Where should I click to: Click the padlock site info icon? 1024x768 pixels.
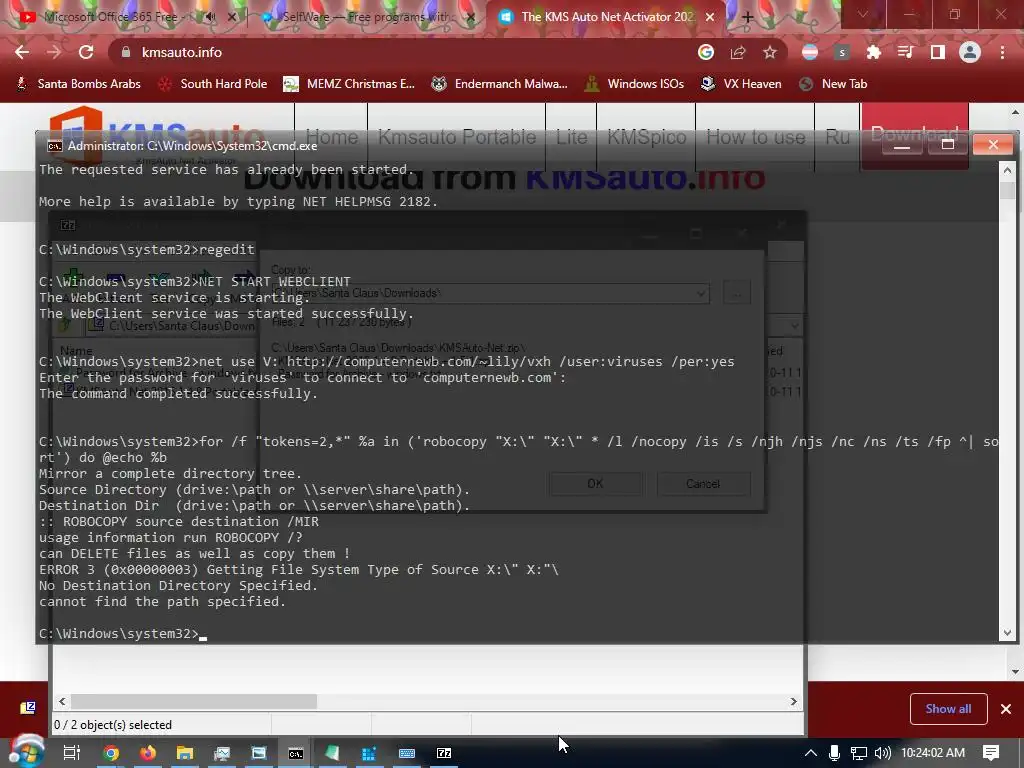click(126, 52)
